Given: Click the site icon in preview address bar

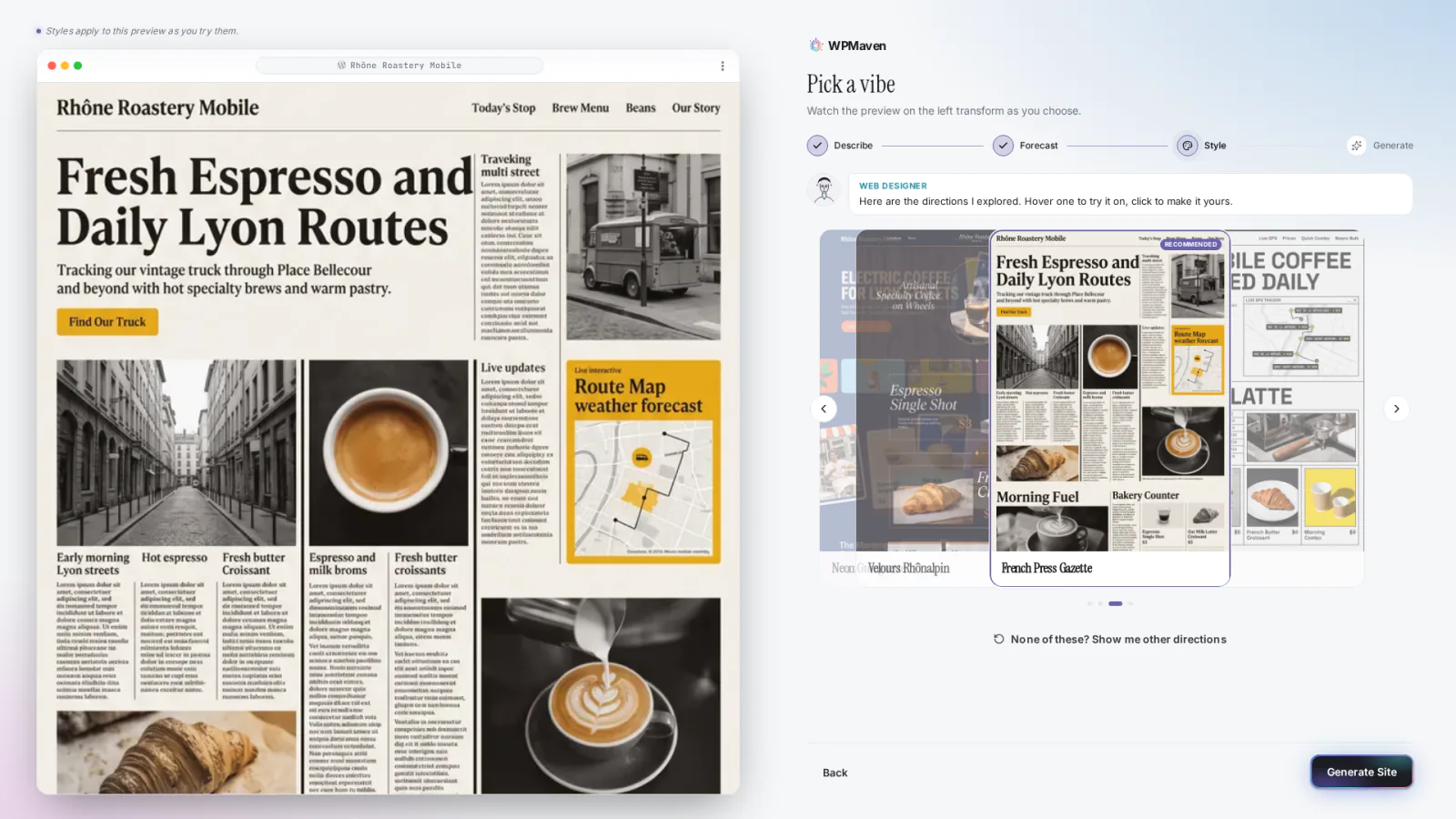Looking at the screenshot, I should pyautogui.click(x=341, y=66).
